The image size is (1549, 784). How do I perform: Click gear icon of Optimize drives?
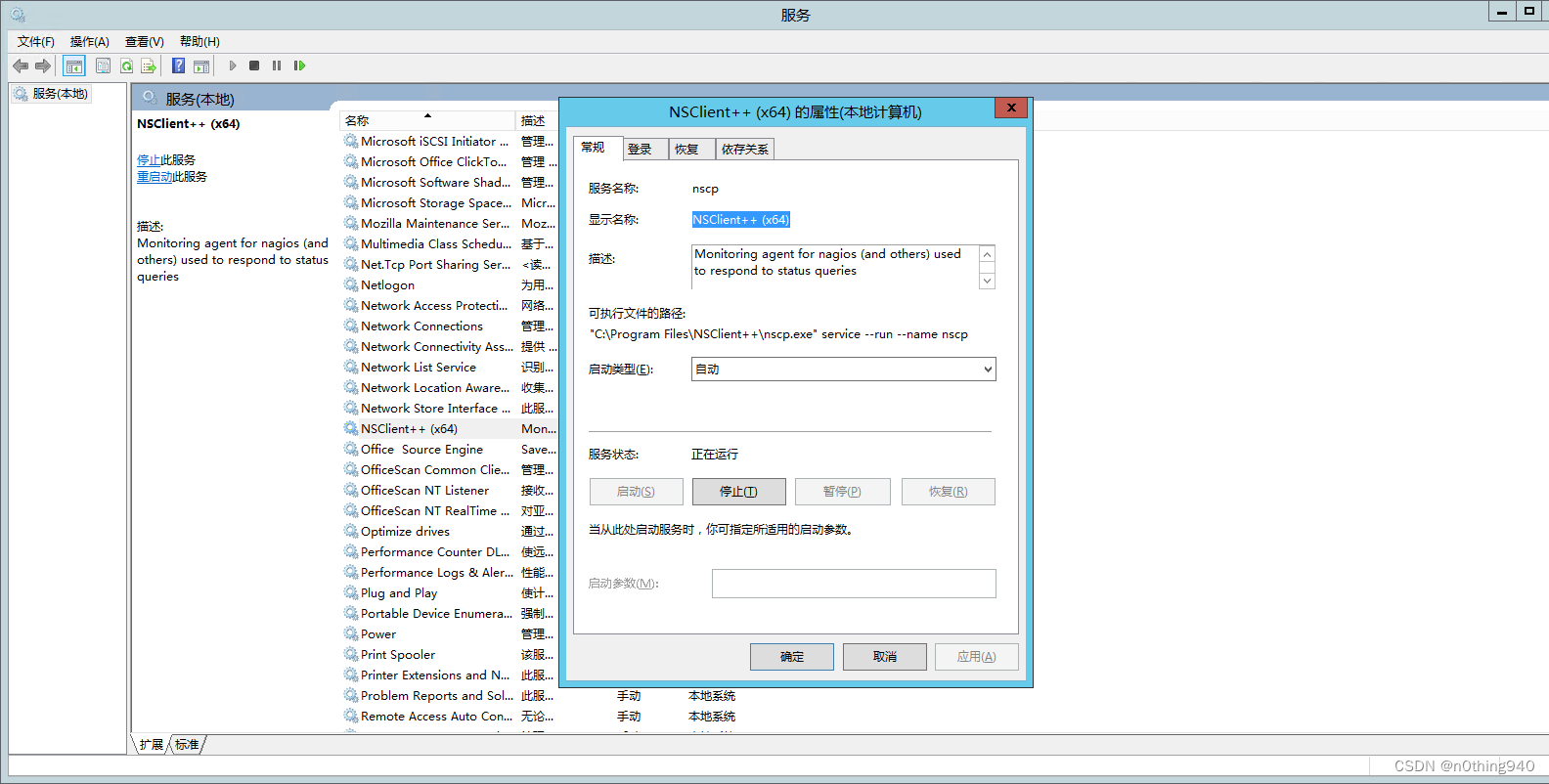coord(351,531)
